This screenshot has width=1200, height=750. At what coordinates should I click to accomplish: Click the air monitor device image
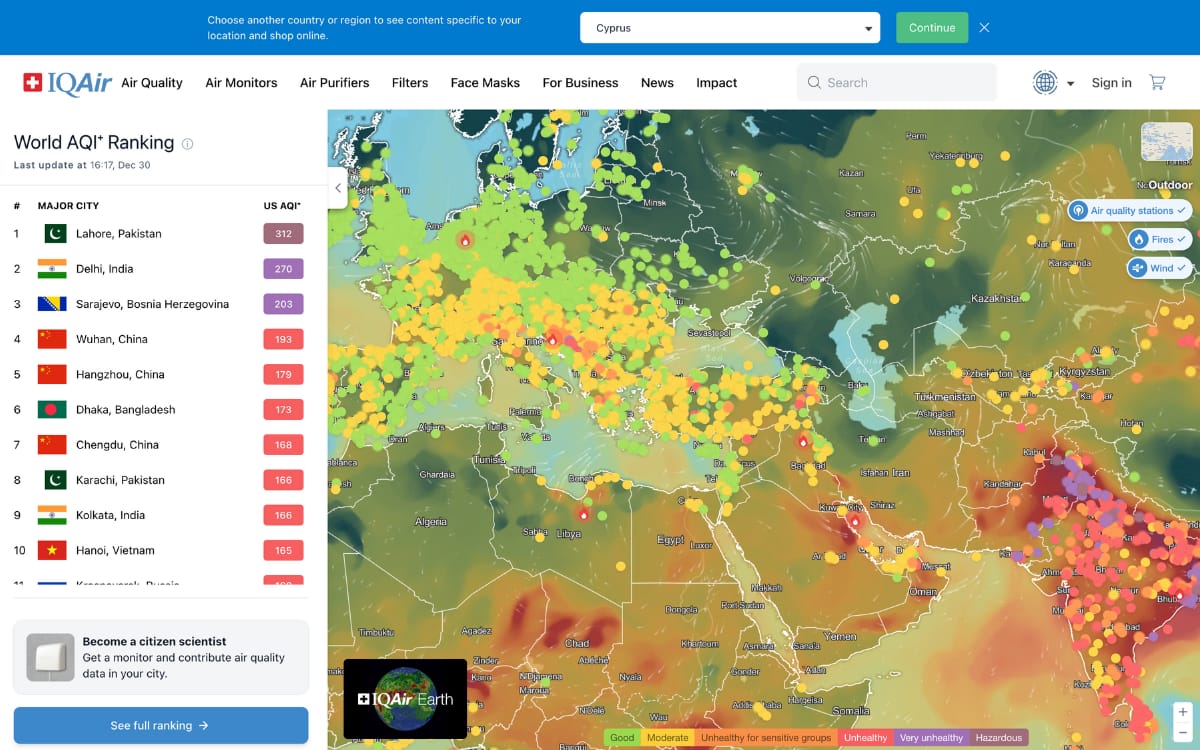coord(50,657)
